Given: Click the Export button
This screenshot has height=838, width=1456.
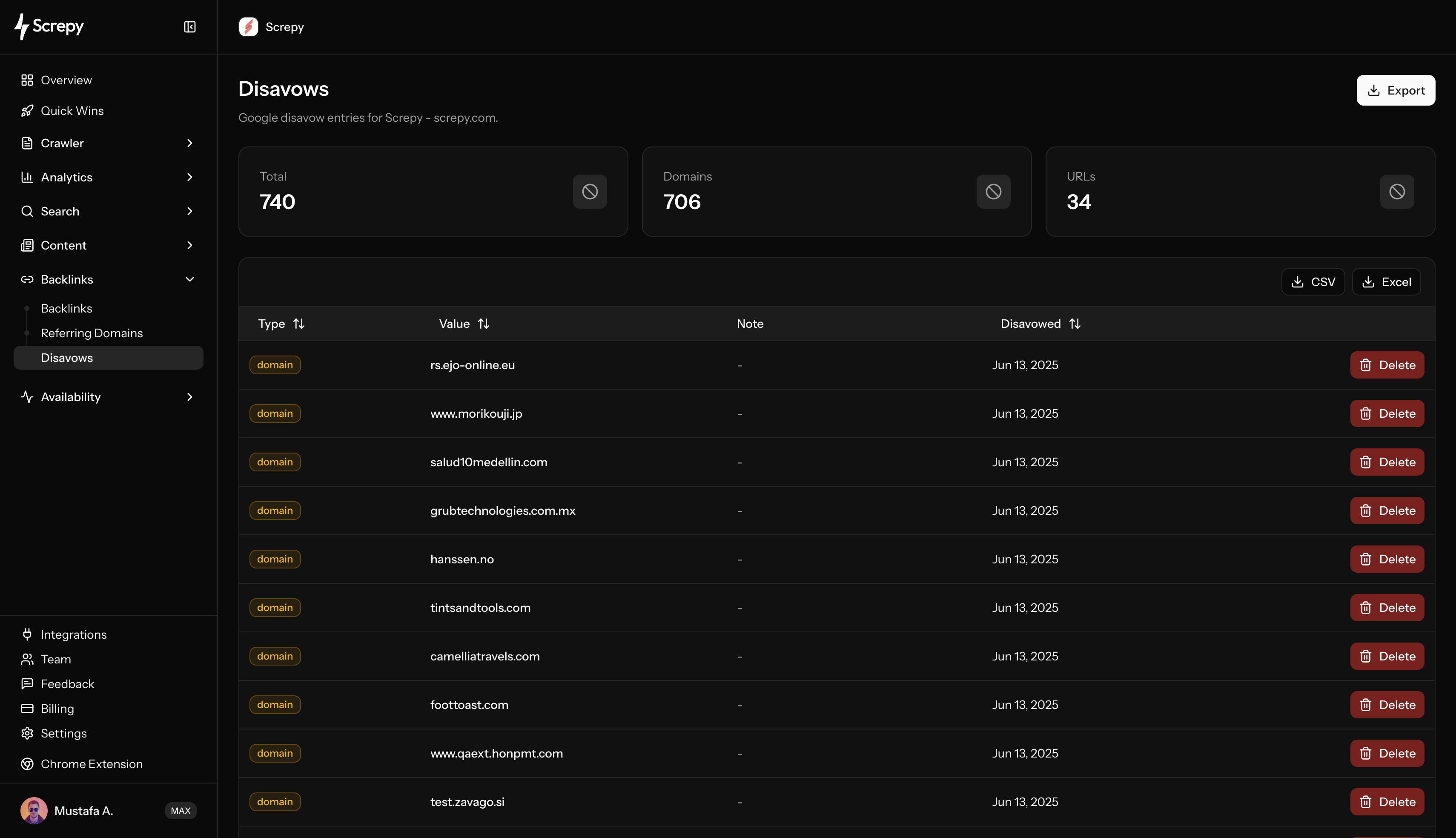Looking at the screenshot, I should 1396,90.
